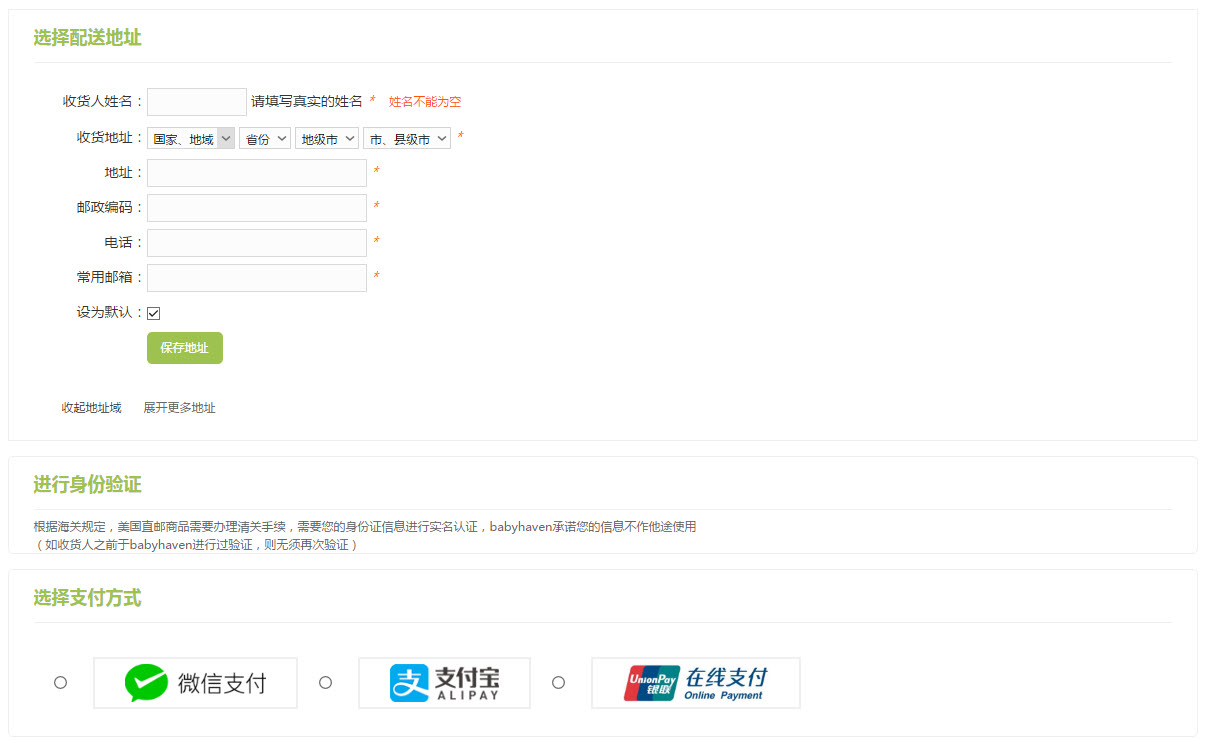
Task: Focus the 地址 input field
Action: tap(257, 173)
